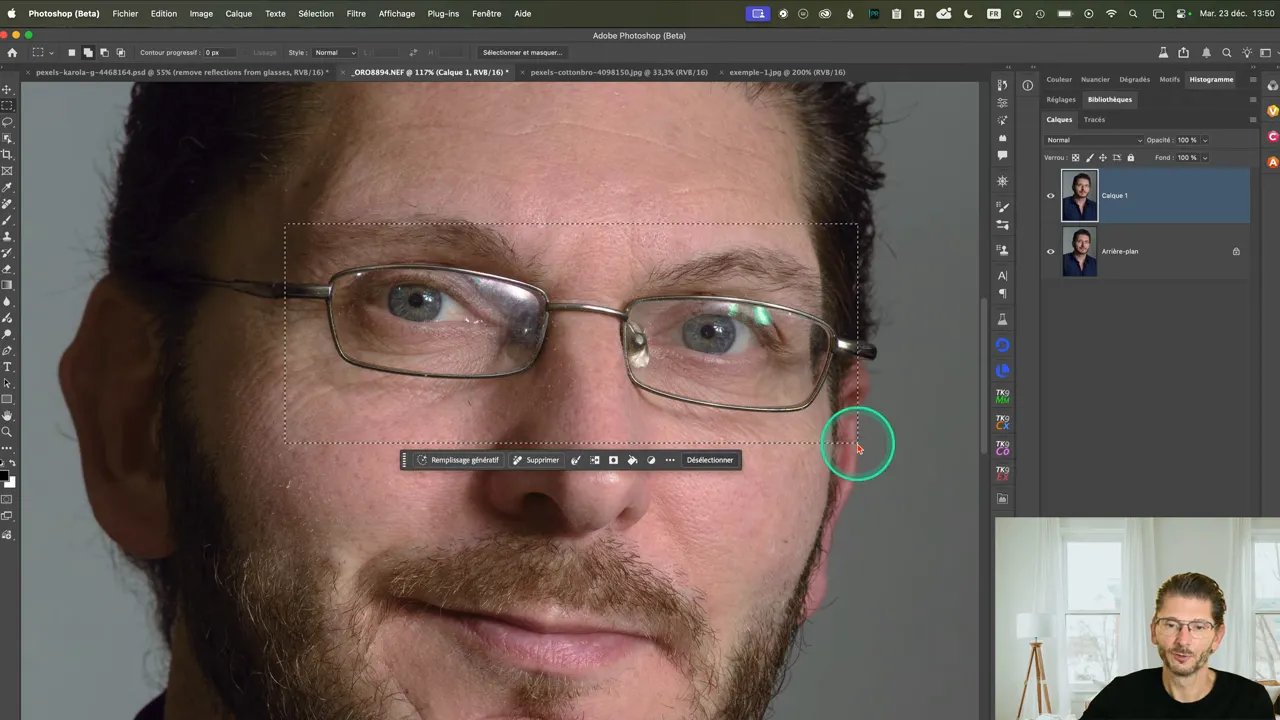Click the Remplissage génératif button
Viewport: 1280px width, 720px height.
[458, 460]
